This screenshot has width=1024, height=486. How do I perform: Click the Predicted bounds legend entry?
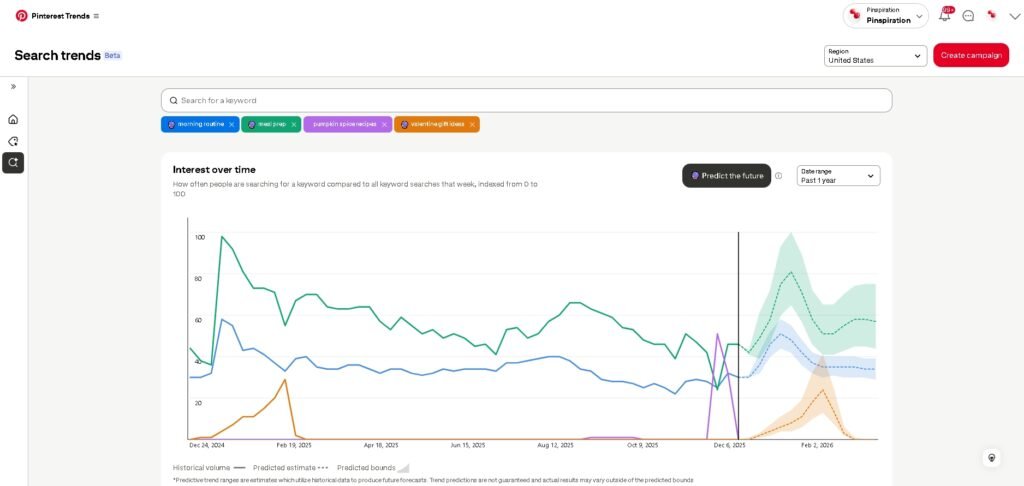(373, 468)
